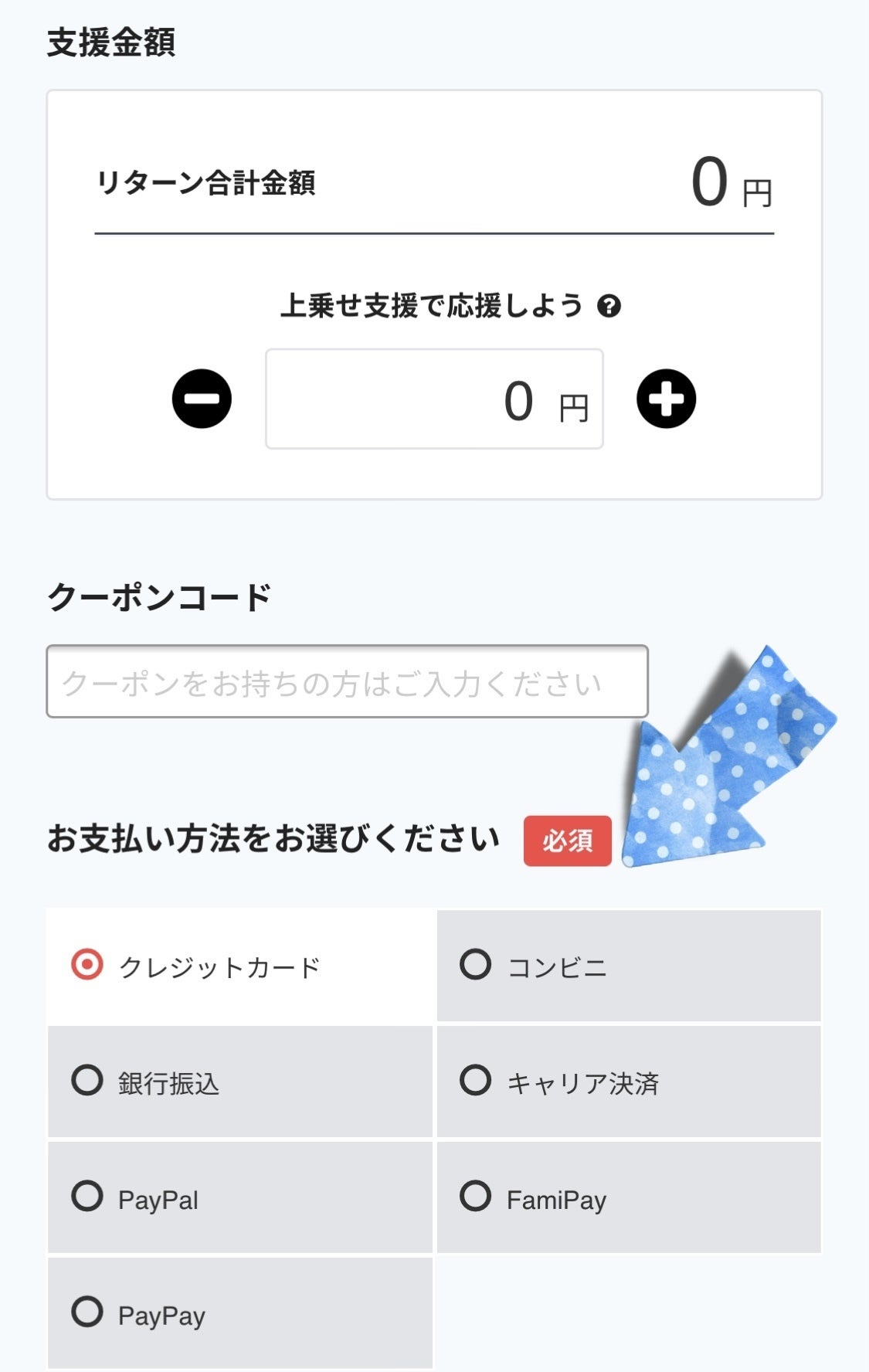Increase the extra support amount with plus
The image size is (869, 1372).
point(666,399)
